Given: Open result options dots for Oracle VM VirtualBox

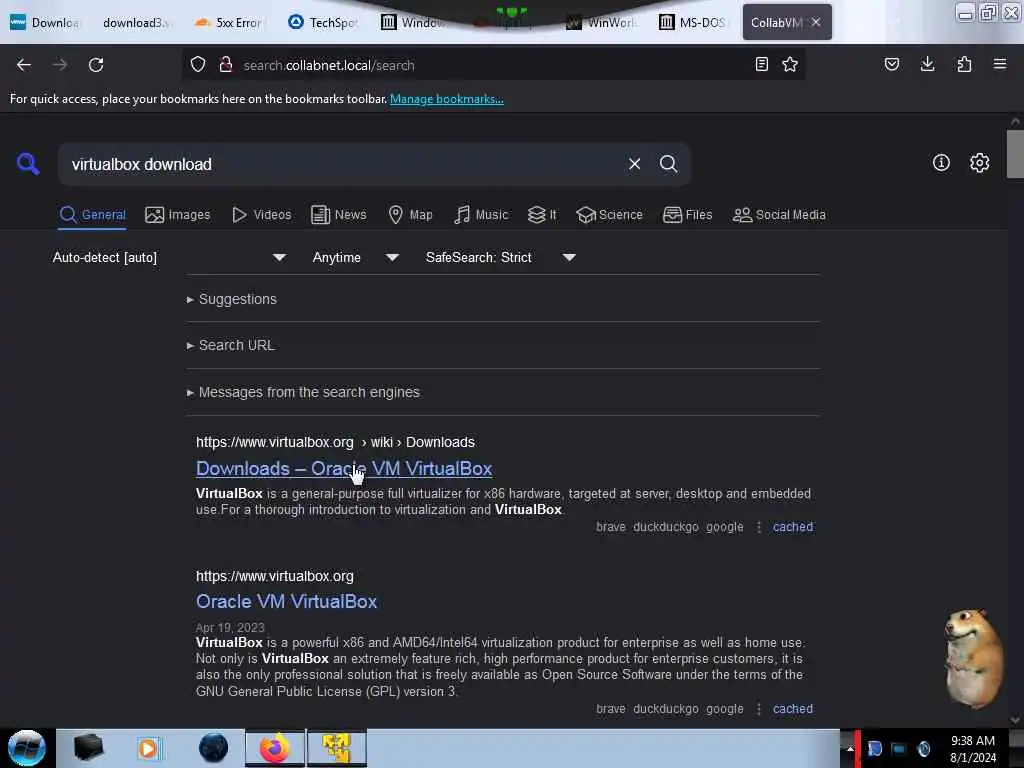Looking at the screenshot, I should [759, 709].
